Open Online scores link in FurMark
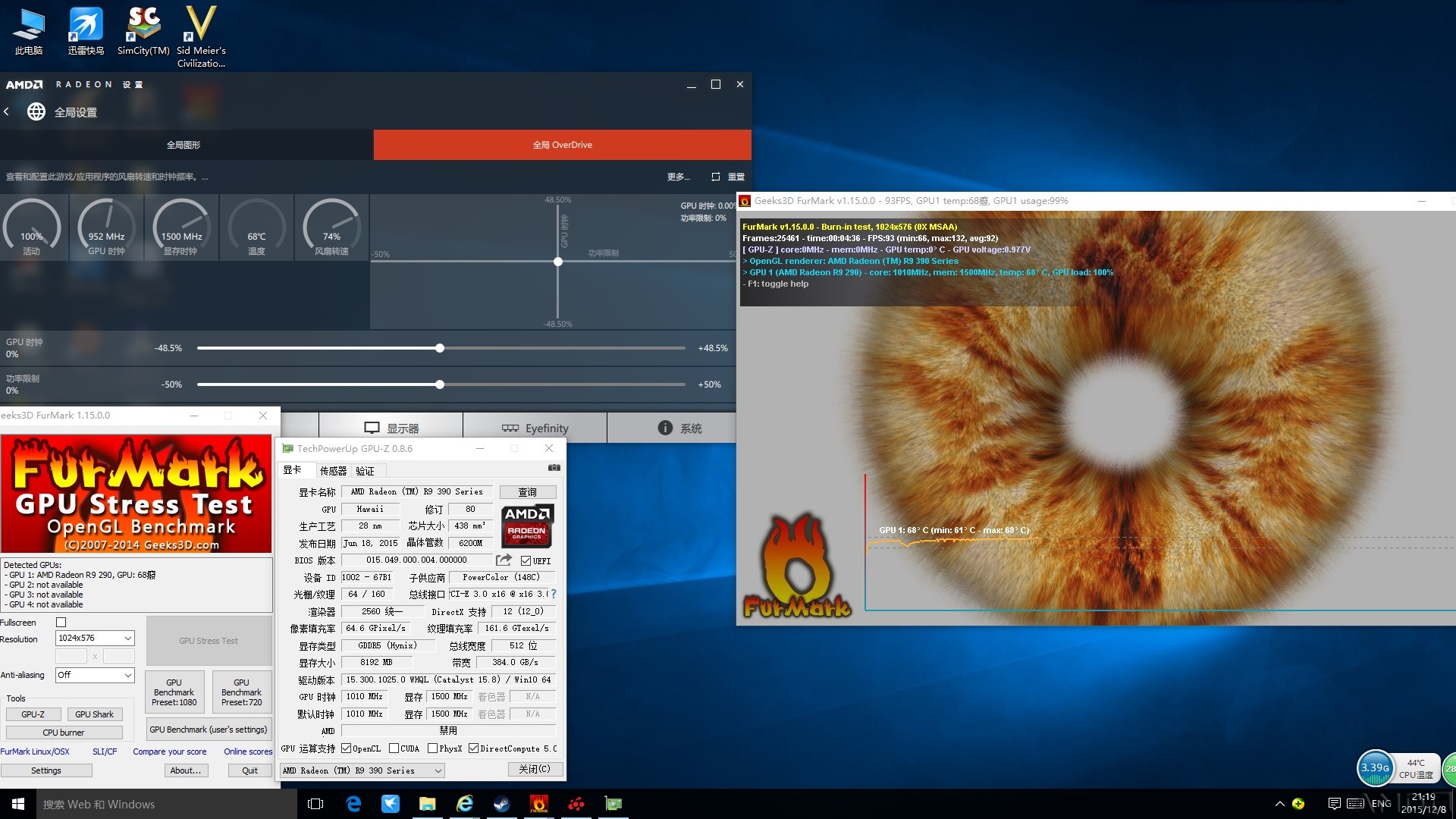Image resolution: width=1456 pixels, height=819 pixels. 248,752
